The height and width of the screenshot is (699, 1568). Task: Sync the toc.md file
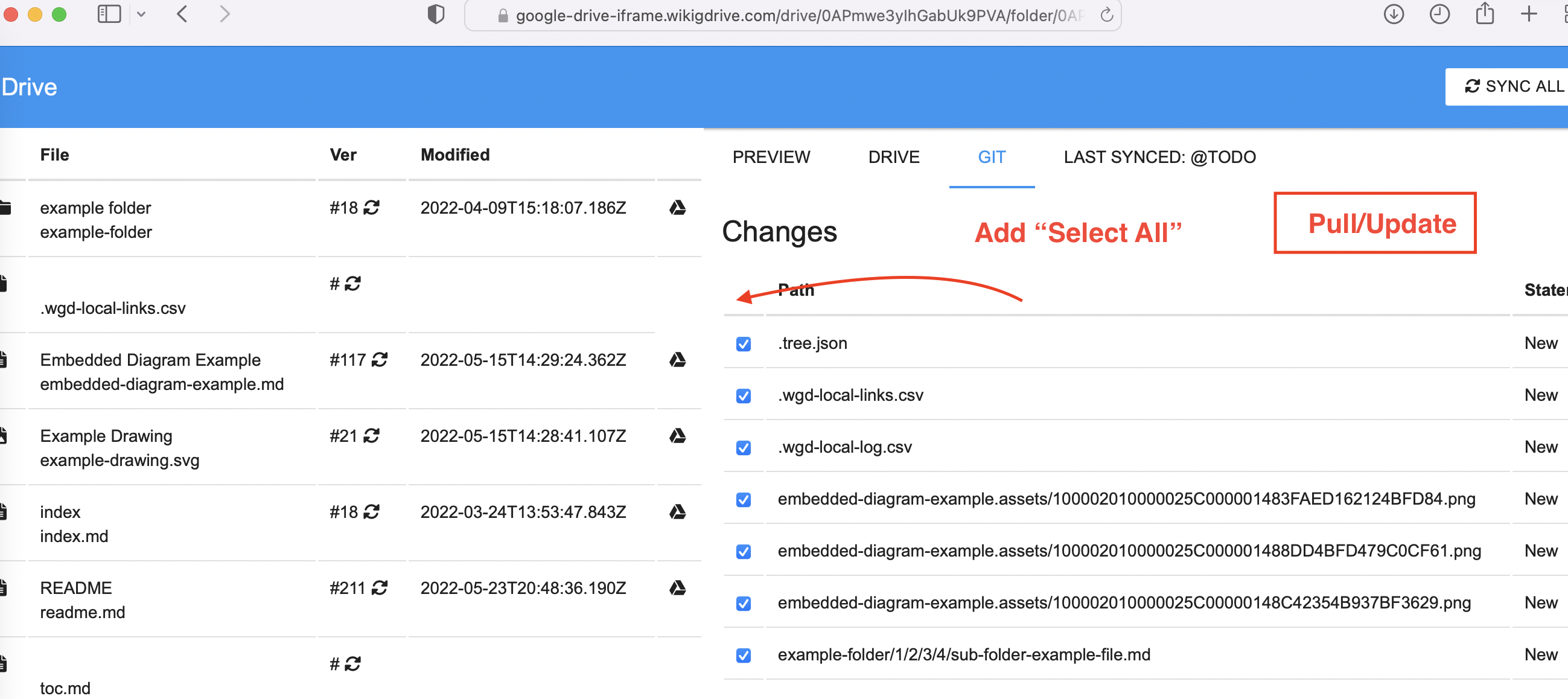pos(352,663)
